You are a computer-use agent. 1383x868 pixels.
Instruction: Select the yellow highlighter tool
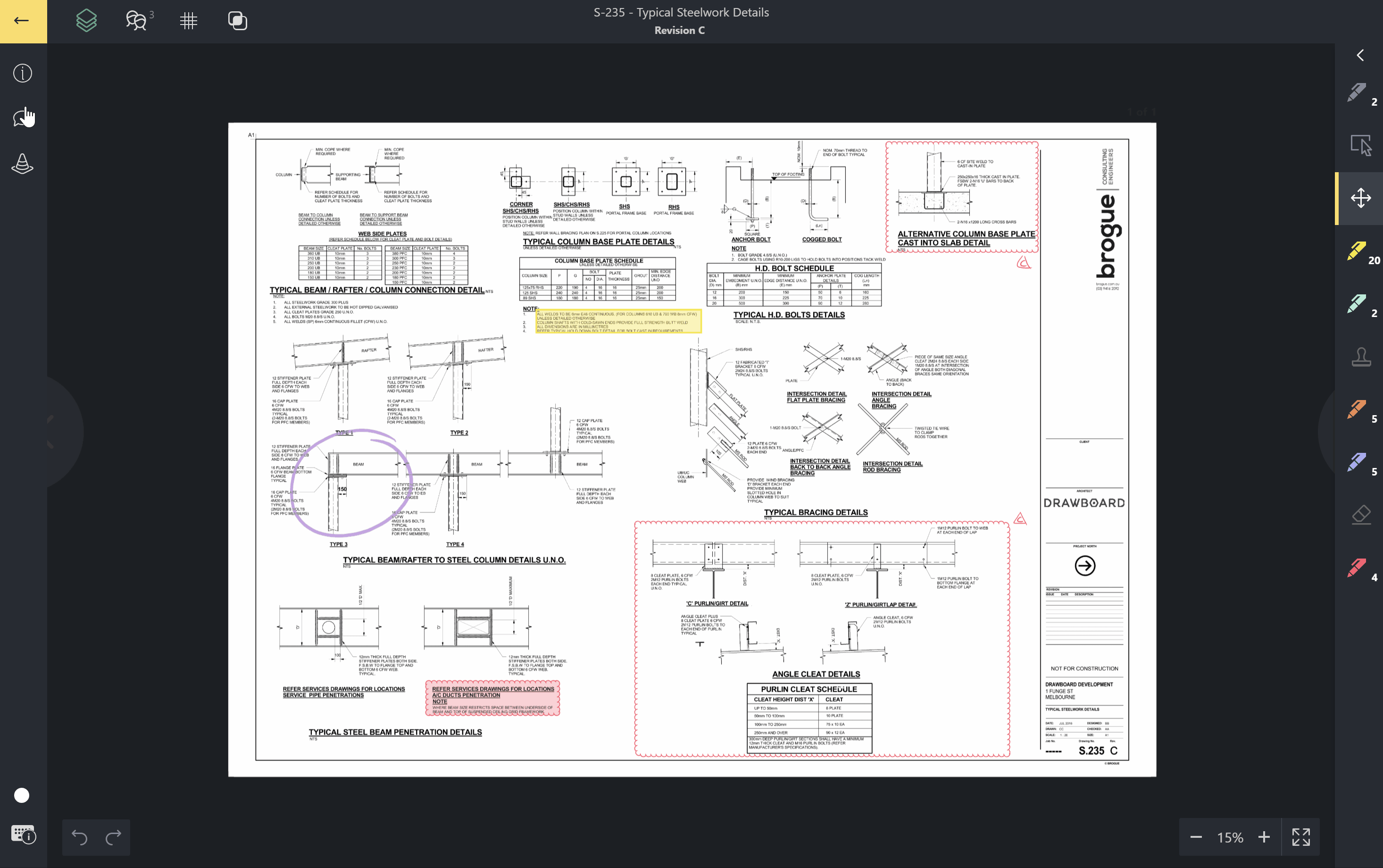pos(1357,251)
